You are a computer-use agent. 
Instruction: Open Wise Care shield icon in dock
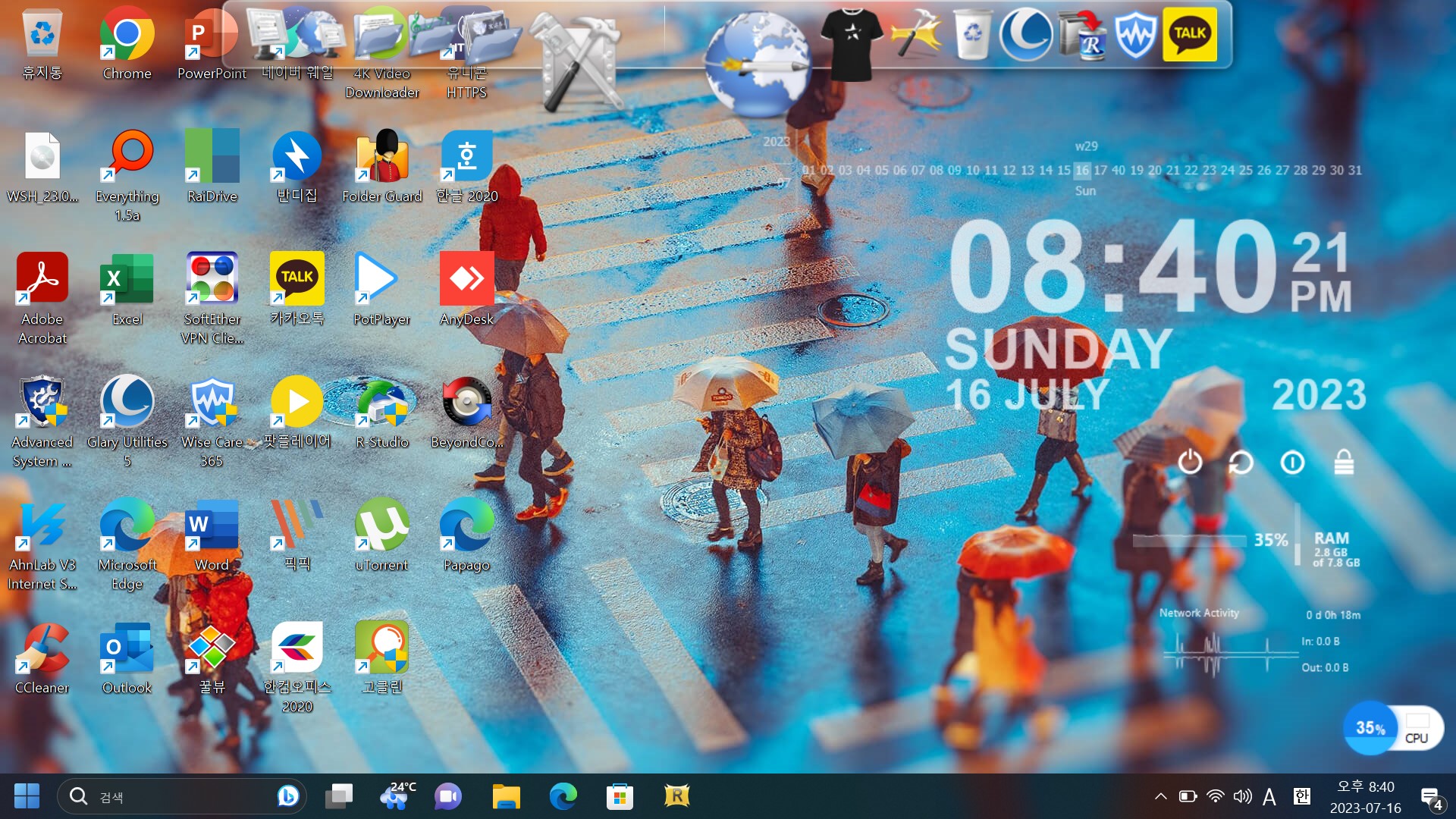(x=1134, y=34)
